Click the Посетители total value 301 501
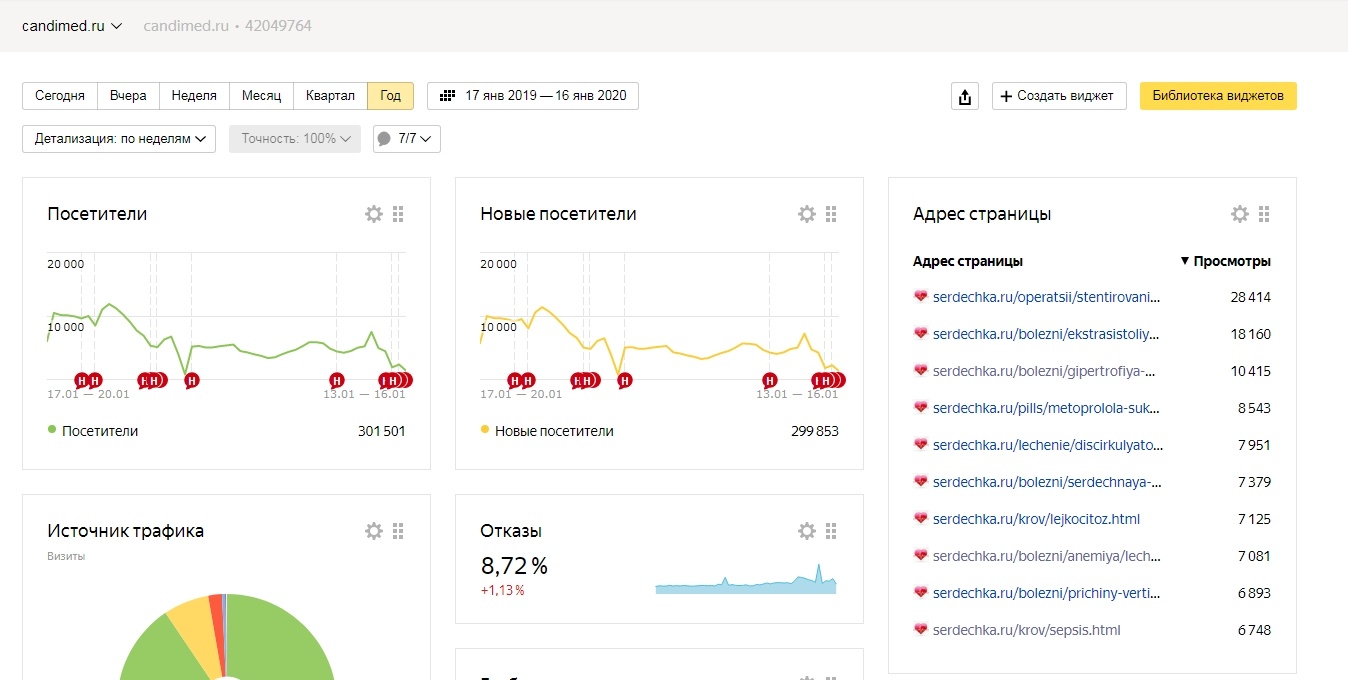1348x680 pixels. coord(381,431)
